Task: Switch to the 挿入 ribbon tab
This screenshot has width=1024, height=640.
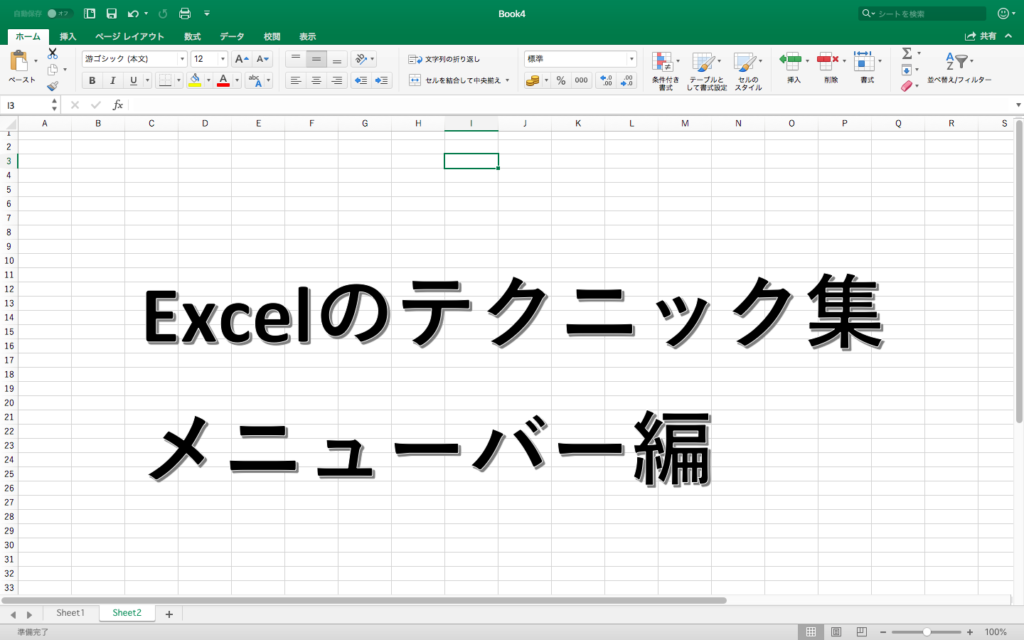Action: tap(68, 37)
